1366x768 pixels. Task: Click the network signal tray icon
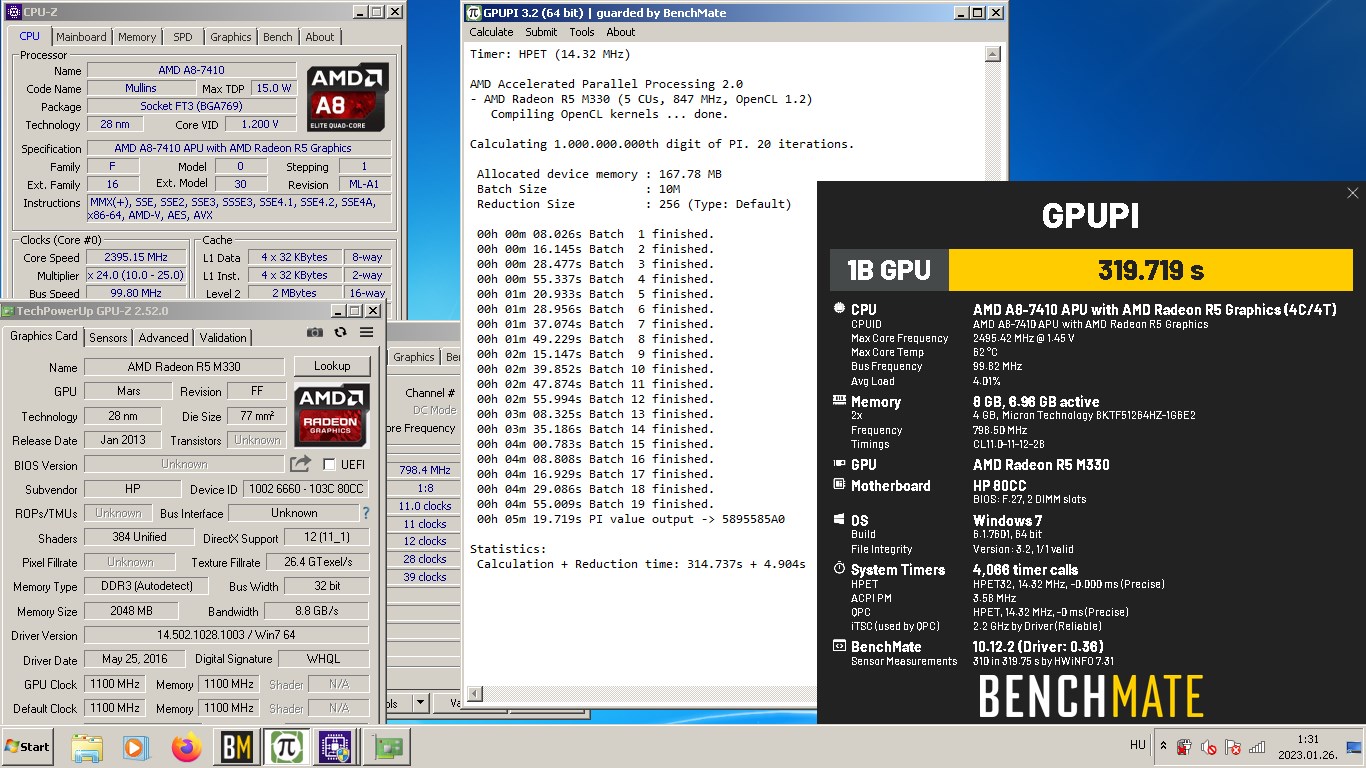click(1257, 746)
